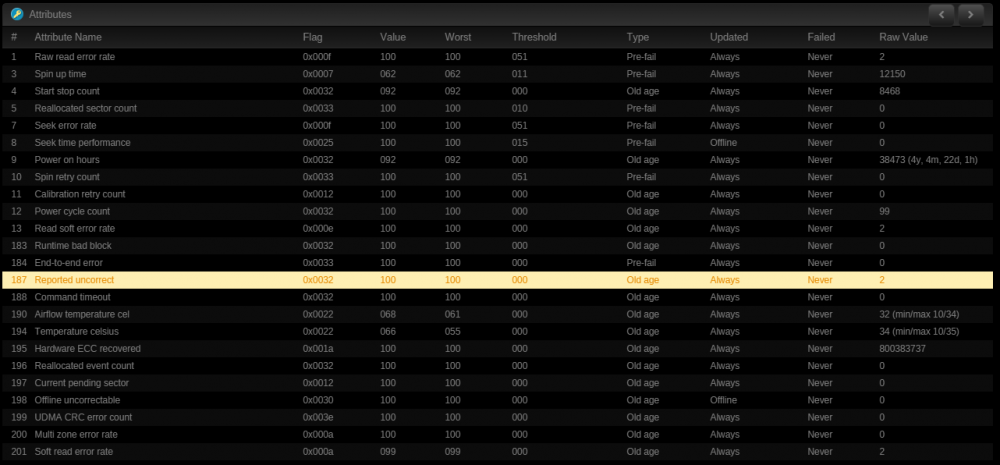The height and width of the screenshot is (465, 1000).
Task: Click the Threshold column header
Action: pyautogui.click(x=534, y=38)
